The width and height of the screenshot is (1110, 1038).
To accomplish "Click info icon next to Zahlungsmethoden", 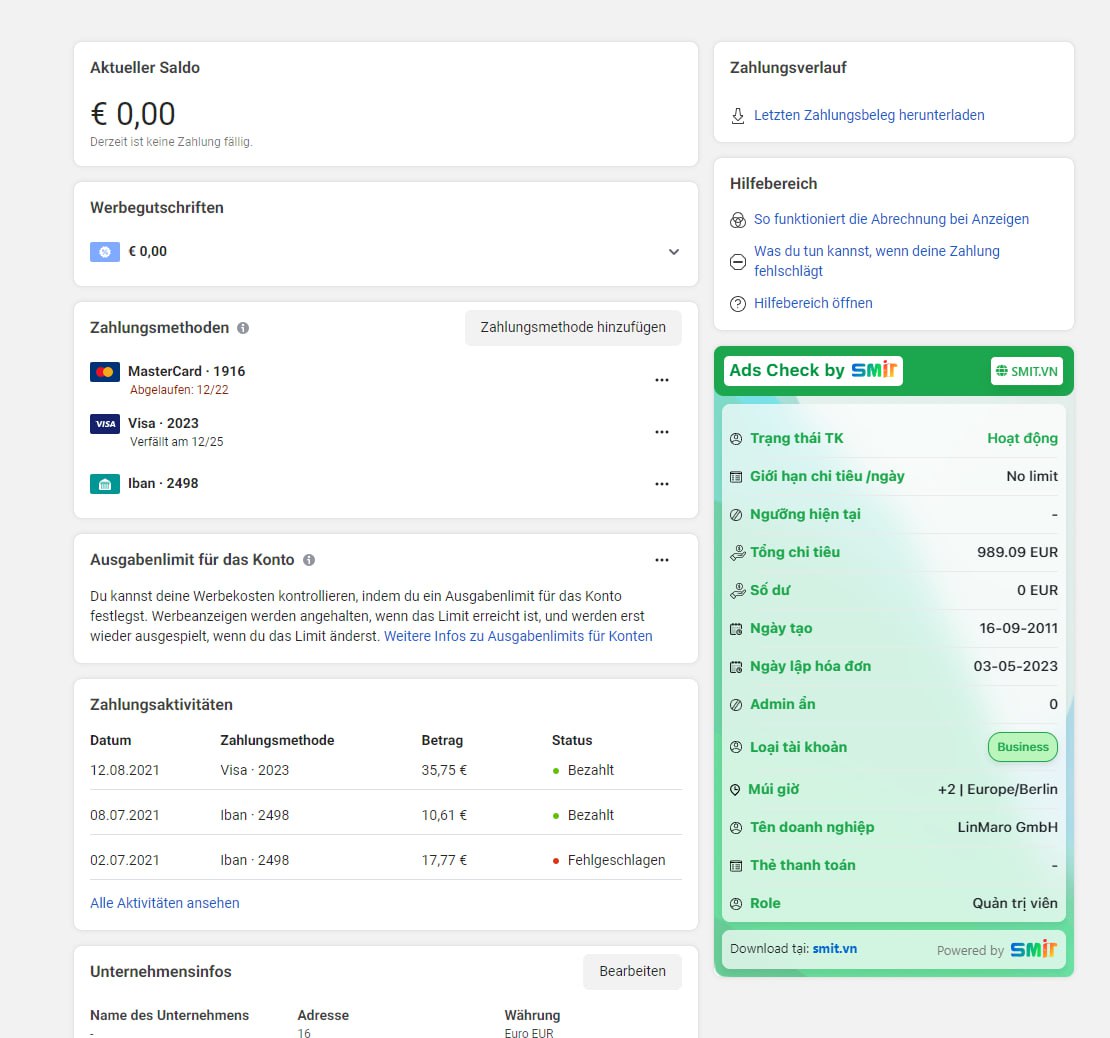I will click(x=243, y=328).
